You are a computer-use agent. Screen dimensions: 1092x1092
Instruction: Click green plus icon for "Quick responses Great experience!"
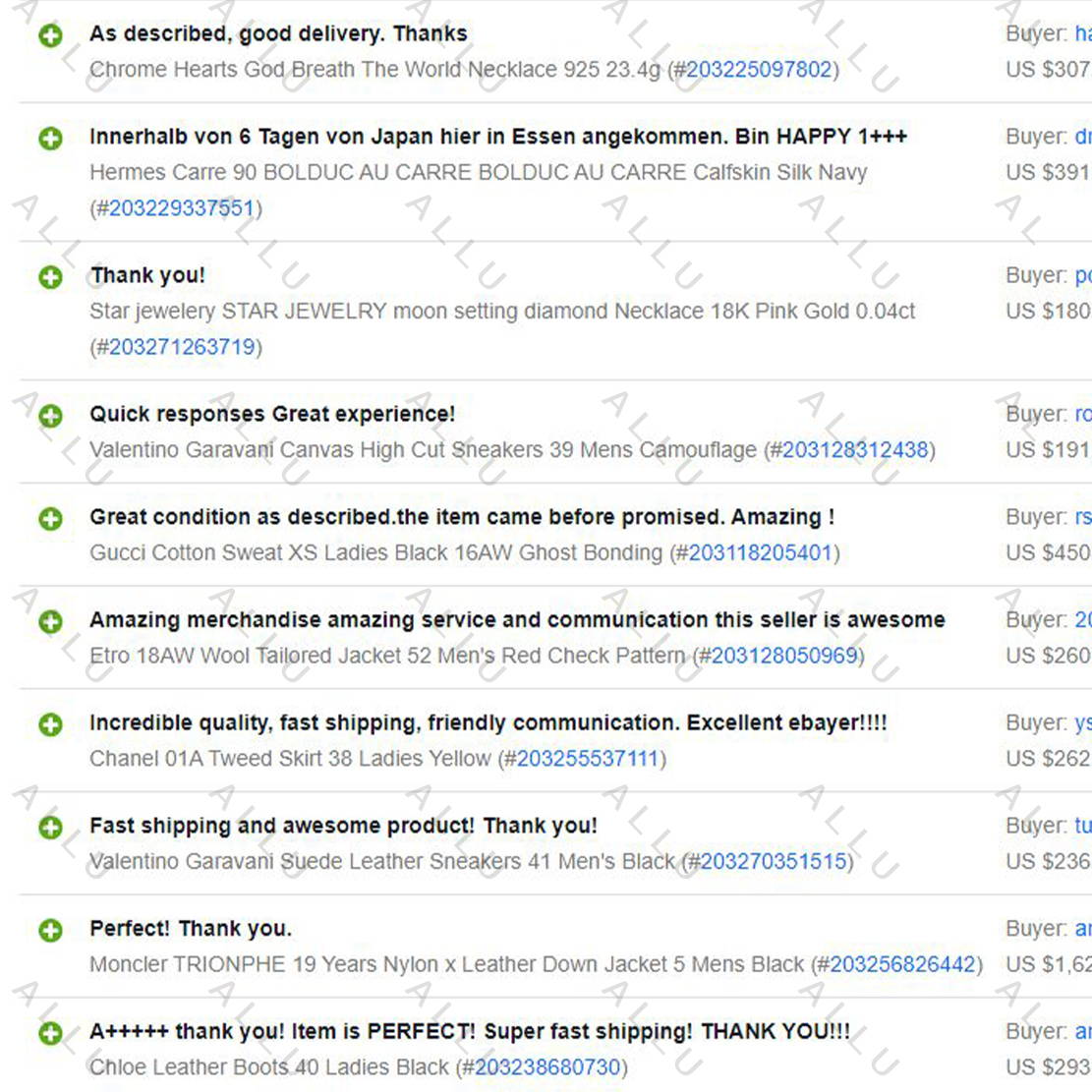tap(50, 416)
